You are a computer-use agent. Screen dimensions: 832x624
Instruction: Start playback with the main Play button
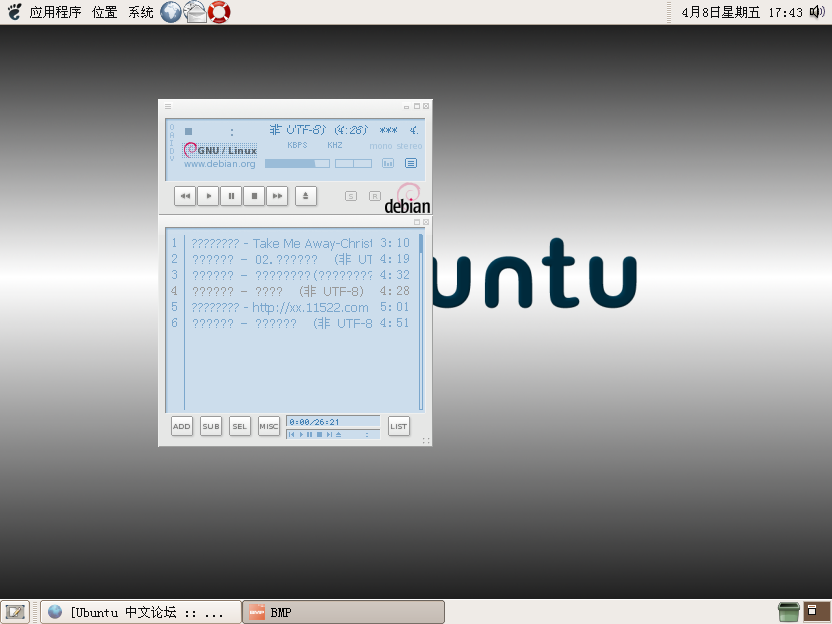[x=209, y=196]
